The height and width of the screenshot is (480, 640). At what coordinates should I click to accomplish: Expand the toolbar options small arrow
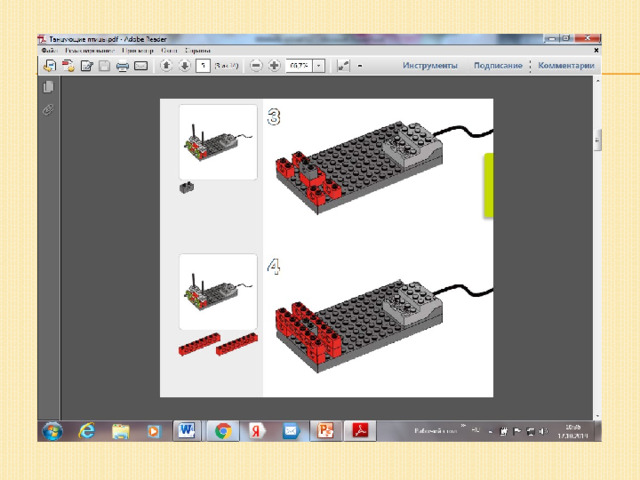(360, 66)
